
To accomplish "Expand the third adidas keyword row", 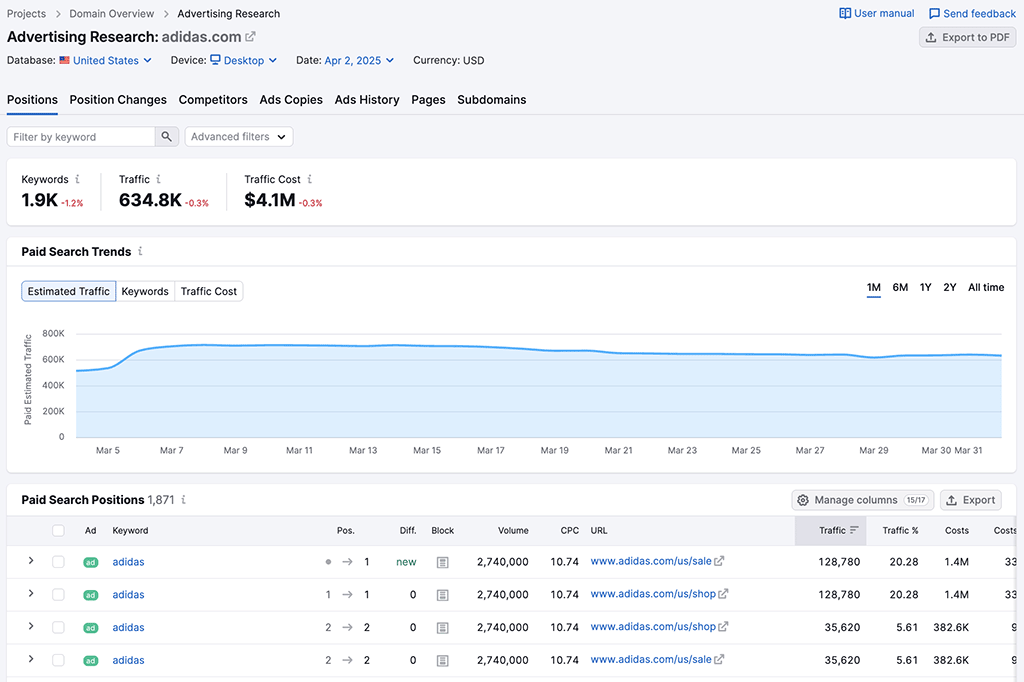I will pos(31,626).
